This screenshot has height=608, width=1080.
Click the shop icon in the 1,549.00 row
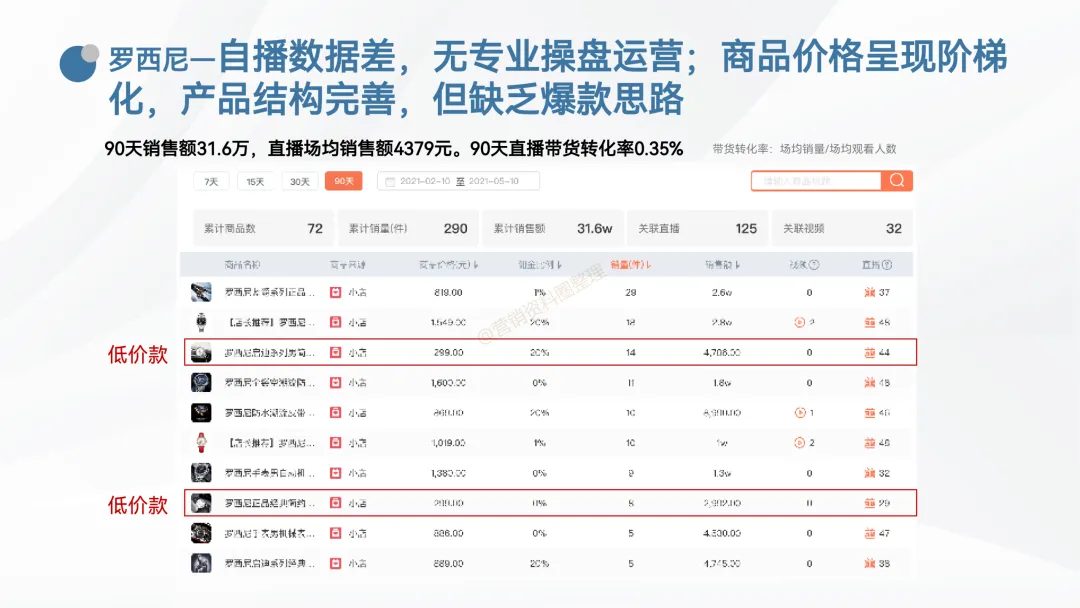point(335,322)
